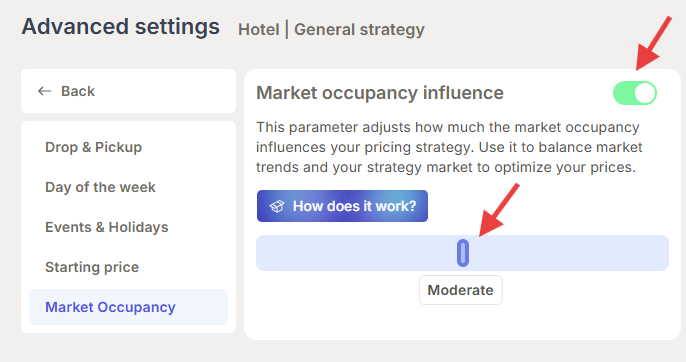Click the slider track right of the handle
The image size is (686, 362).
(x=569, y=253)
